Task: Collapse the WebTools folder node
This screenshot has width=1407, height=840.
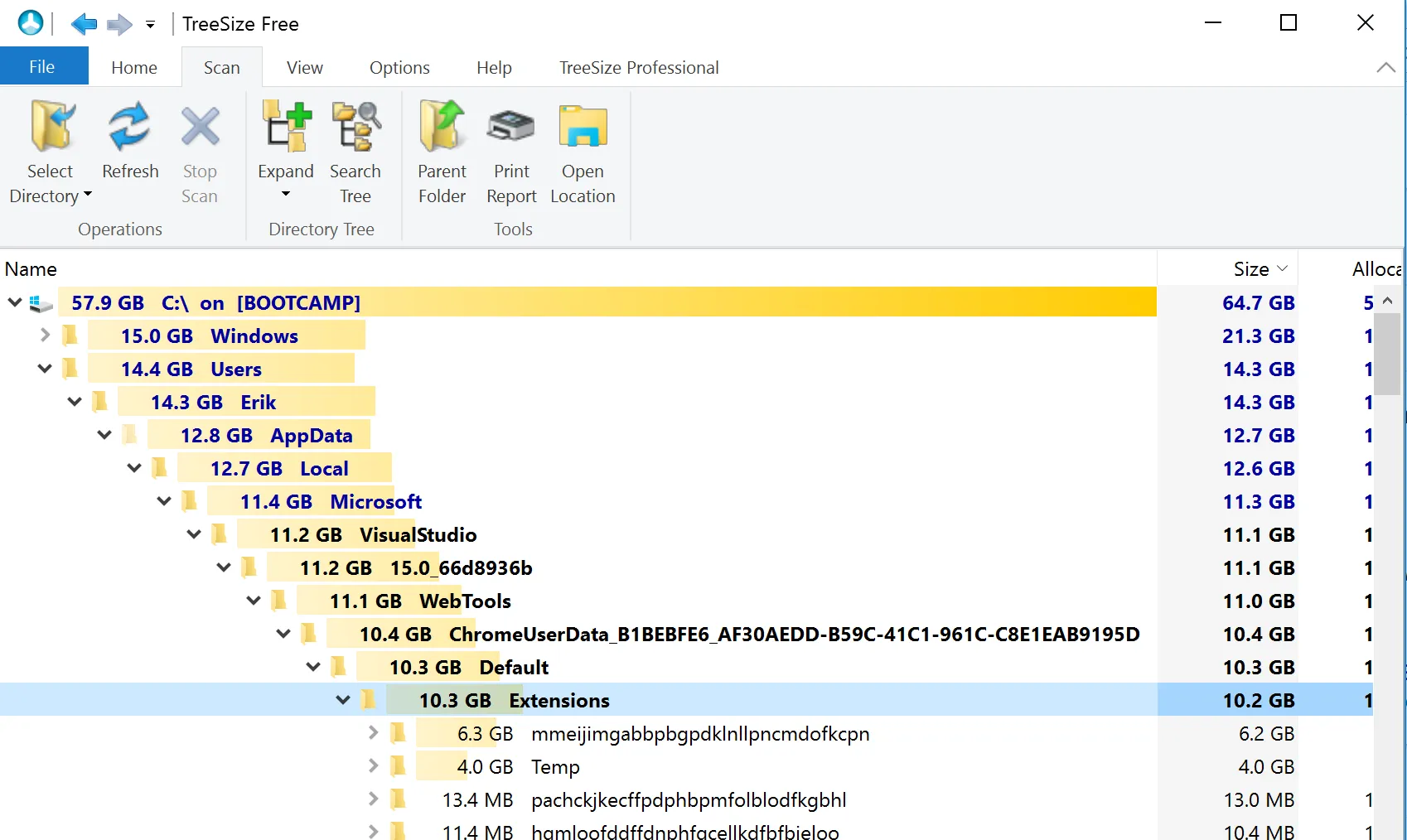Action: point(254,601)
